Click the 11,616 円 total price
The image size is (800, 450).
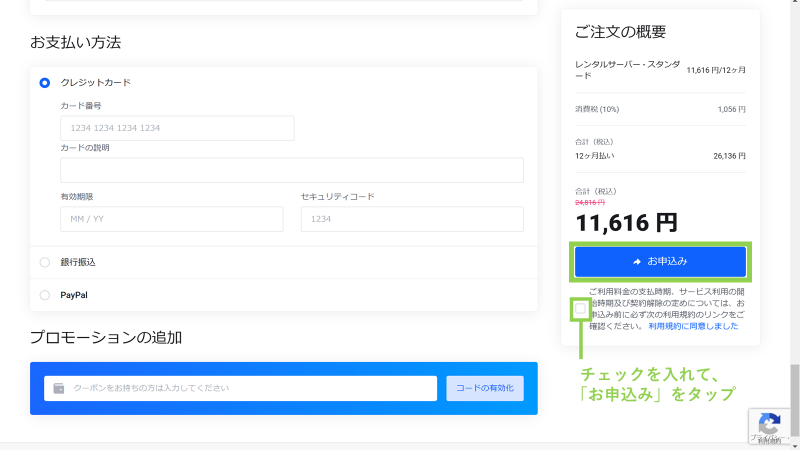click(626, 222)
